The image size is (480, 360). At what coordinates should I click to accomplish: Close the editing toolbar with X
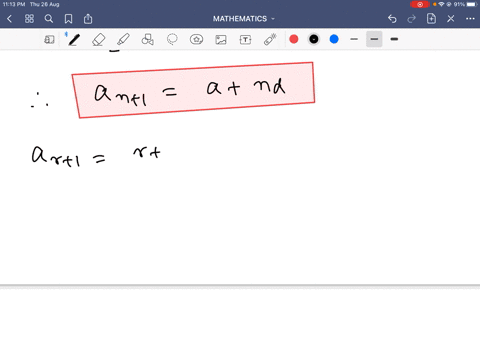tap(451, 19)
